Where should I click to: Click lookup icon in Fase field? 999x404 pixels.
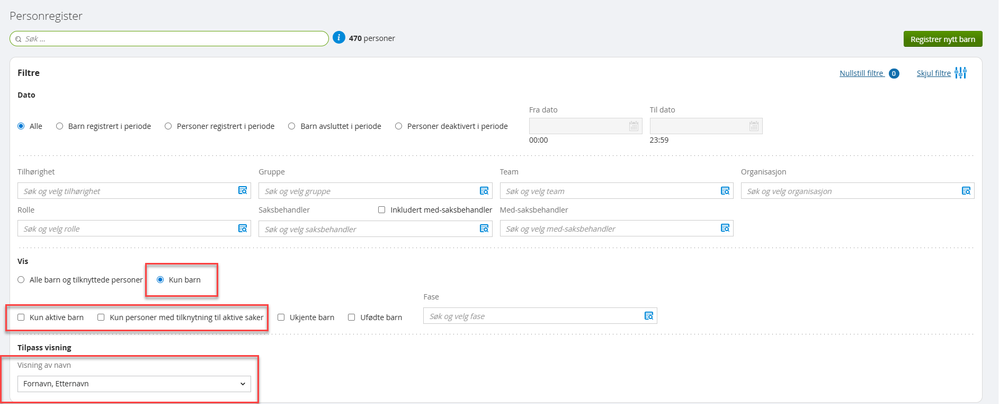click(x=649, y=315)
